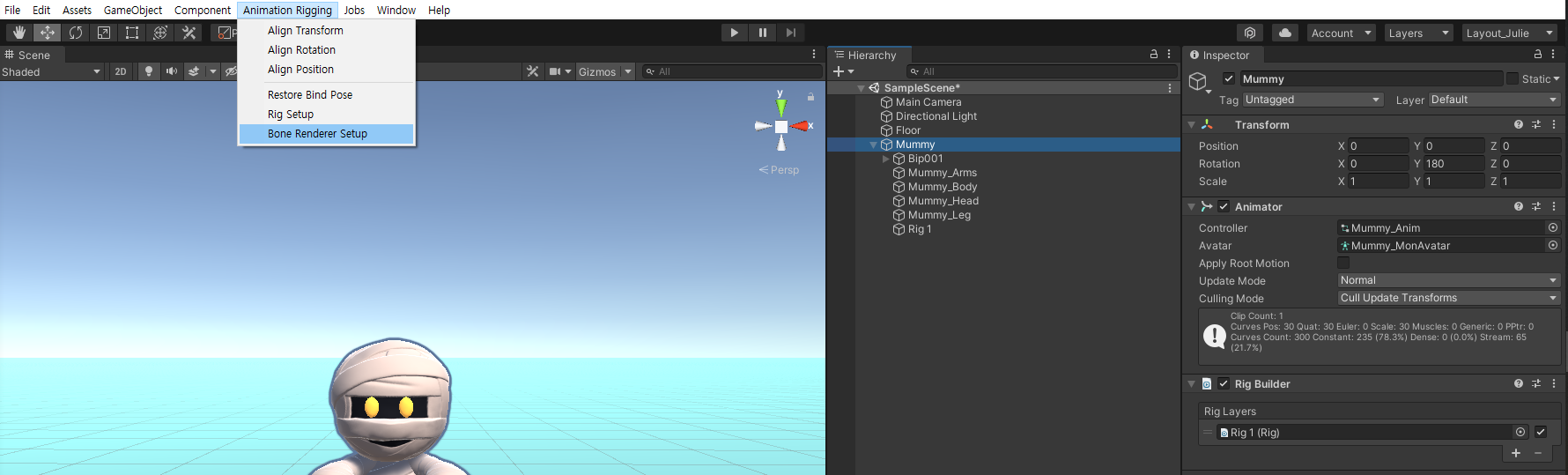Screen dimensions: 1568x475
Task: Choose Rig Setup menu entry
Action: [x=327, y=114]
